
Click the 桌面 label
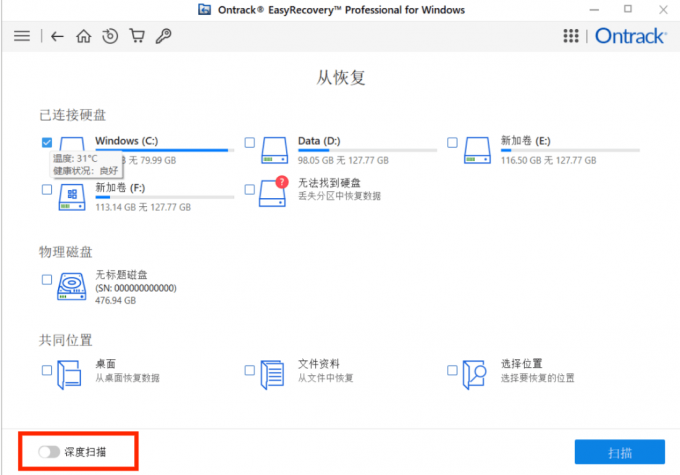point(105,364)
